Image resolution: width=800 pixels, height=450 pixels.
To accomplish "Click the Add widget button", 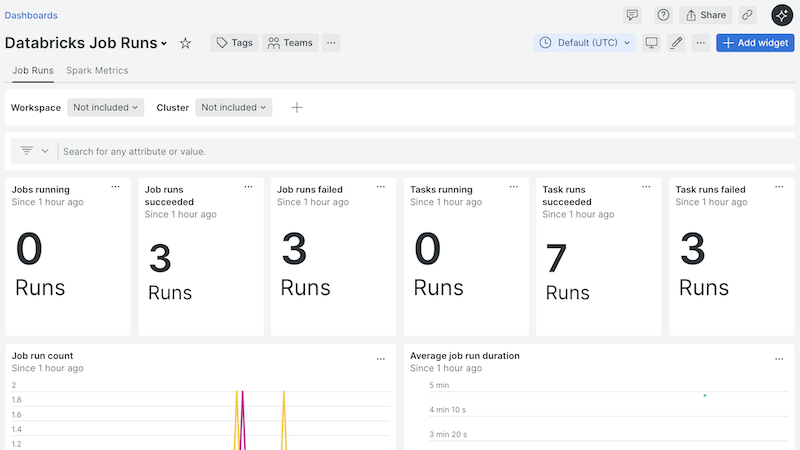I will [755, 43].
